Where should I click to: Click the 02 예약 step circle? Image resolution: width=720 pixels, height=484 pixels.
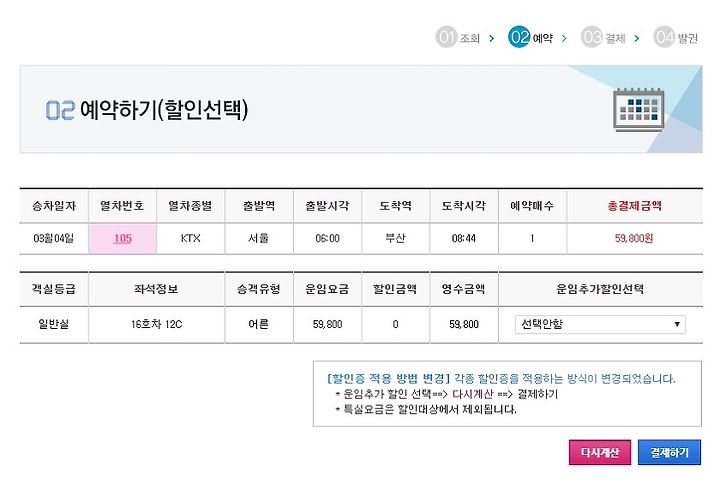[519, 37]
